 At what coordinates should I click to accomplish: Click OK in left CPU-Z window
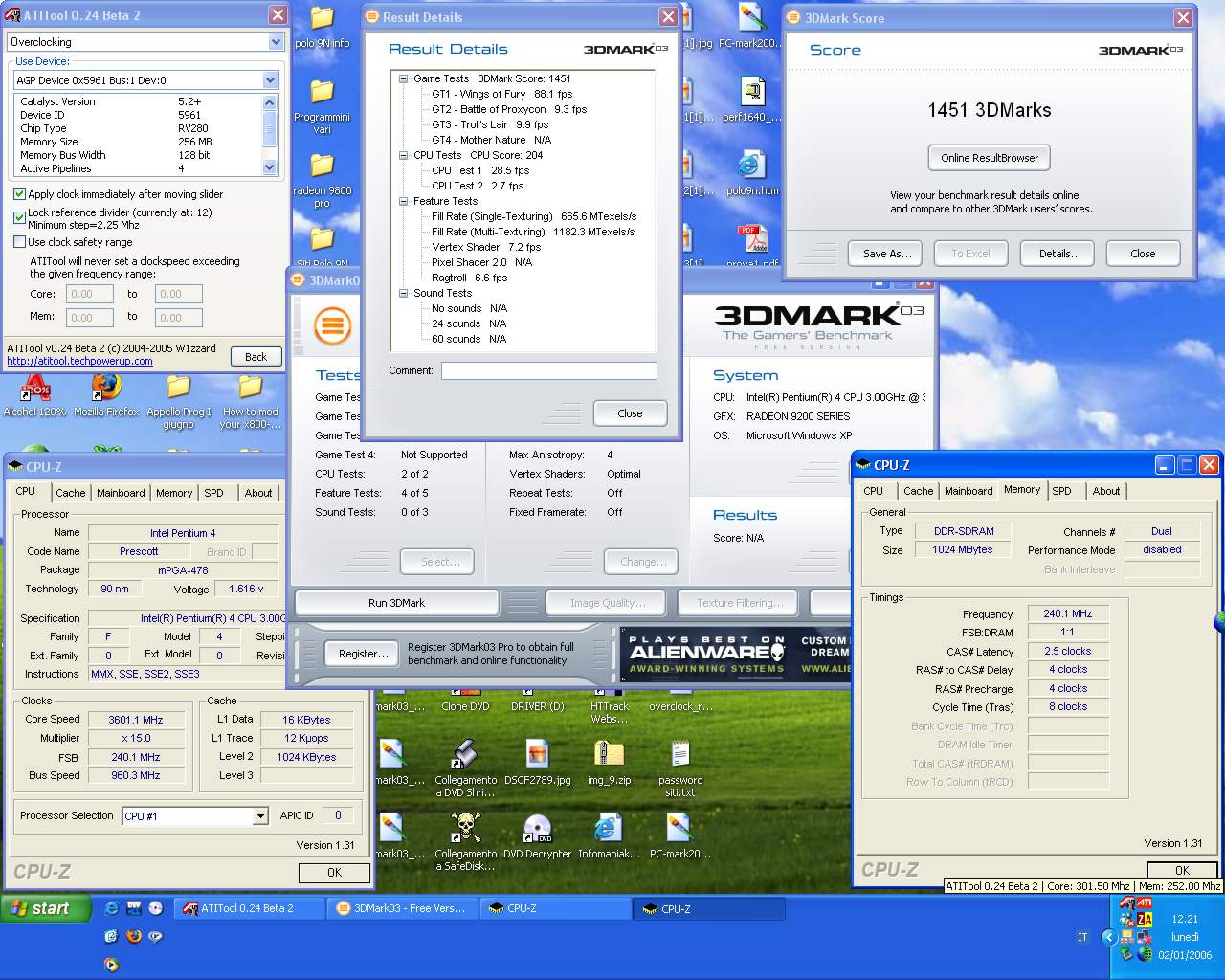334,873
